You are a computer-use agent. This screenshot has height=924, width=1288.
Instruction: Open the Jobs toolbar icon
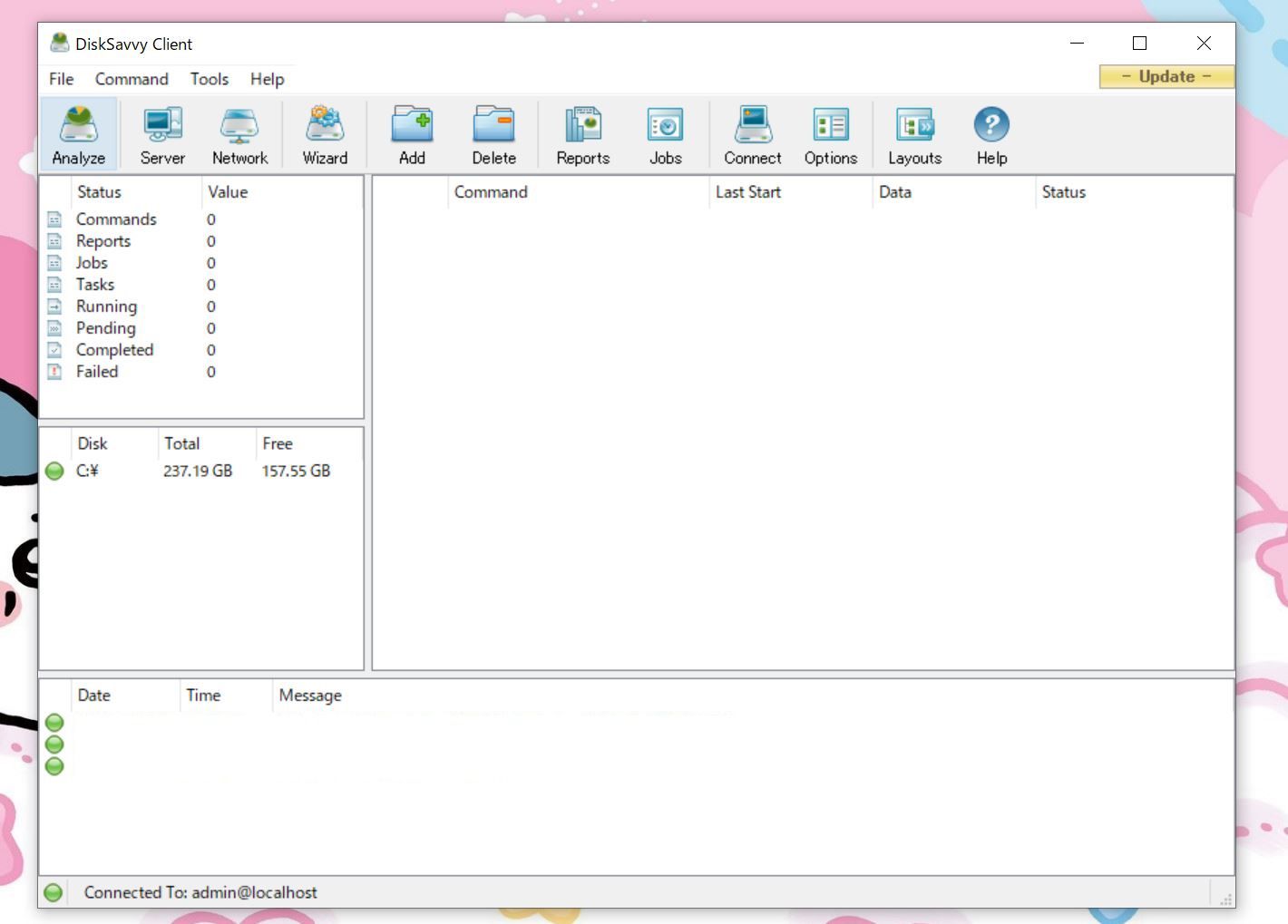click(x=665, y=135)
